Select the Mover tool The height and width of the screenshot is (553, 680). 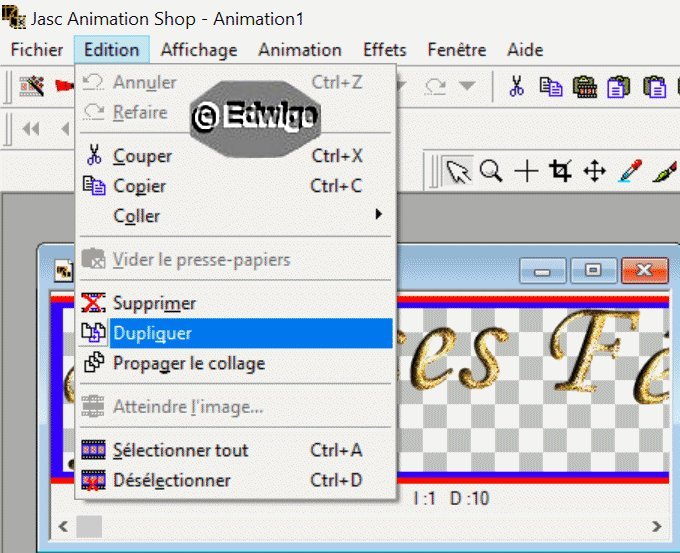coord(595,171)
